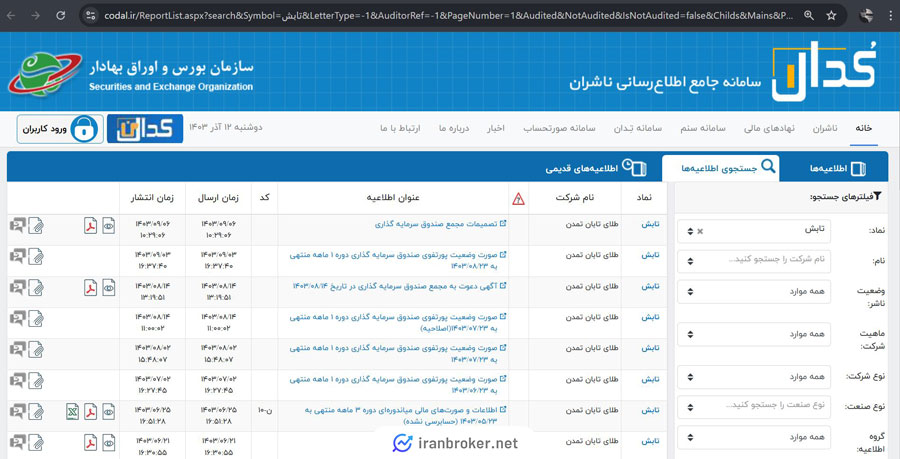Screen dimensions: 900x459
Task: Open attachments of the 1403/06/25 row
Action: pyautogui.click(x=36, y=411)
